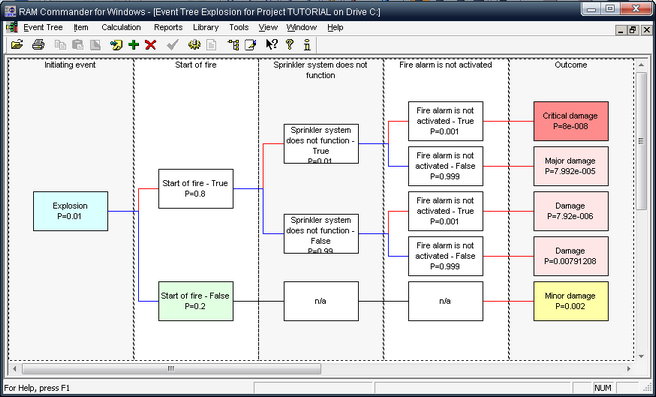This screenshot has height=397, width=656.
Task: Click the green plus Add icon
Action: pyautogui.click(x=133, y=44)
